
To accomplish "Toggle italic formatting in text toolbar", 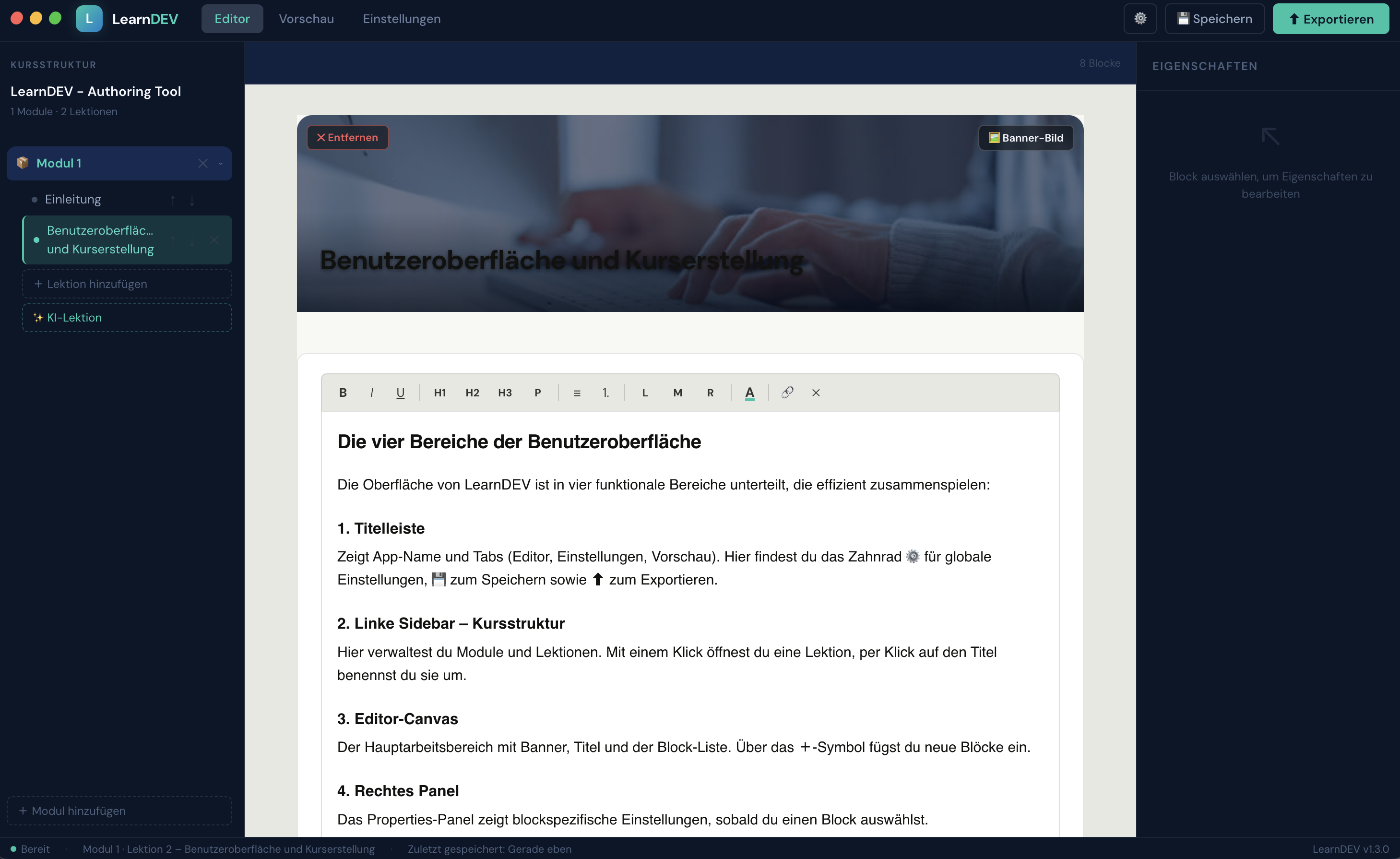I will coord(372,393).
